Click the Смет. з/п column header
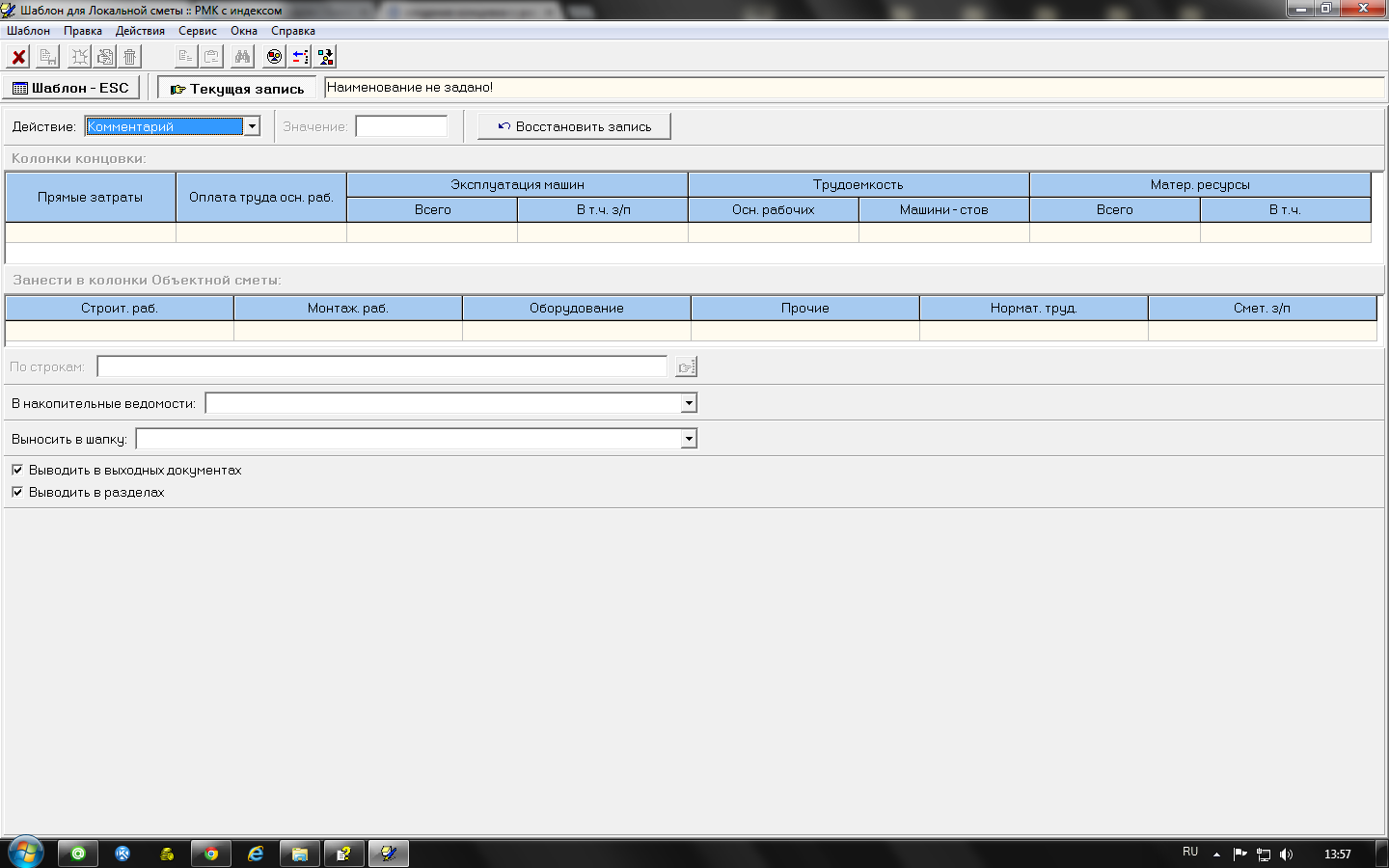Screen dimensions: 1389x868 (x=1263, y=309)
